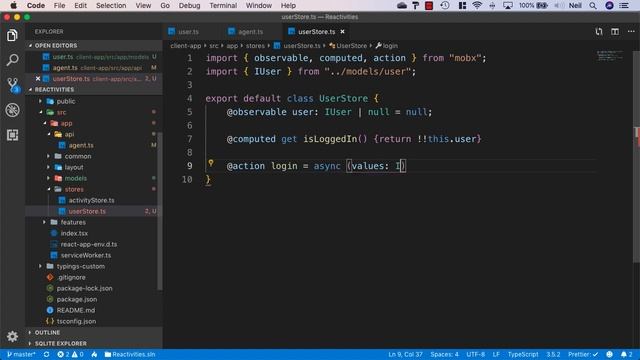Open index.tsx in the file tree

tap(74, 233)
